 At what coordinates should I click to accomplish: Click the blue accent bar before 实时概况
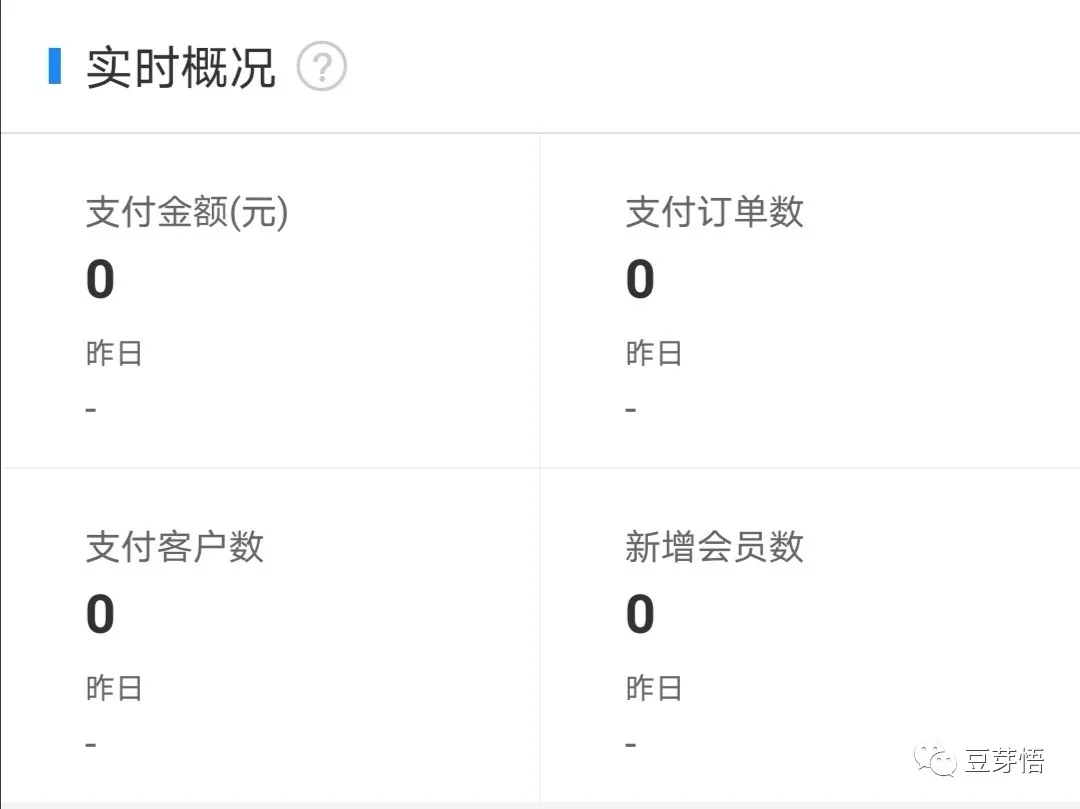pos(57,66)
